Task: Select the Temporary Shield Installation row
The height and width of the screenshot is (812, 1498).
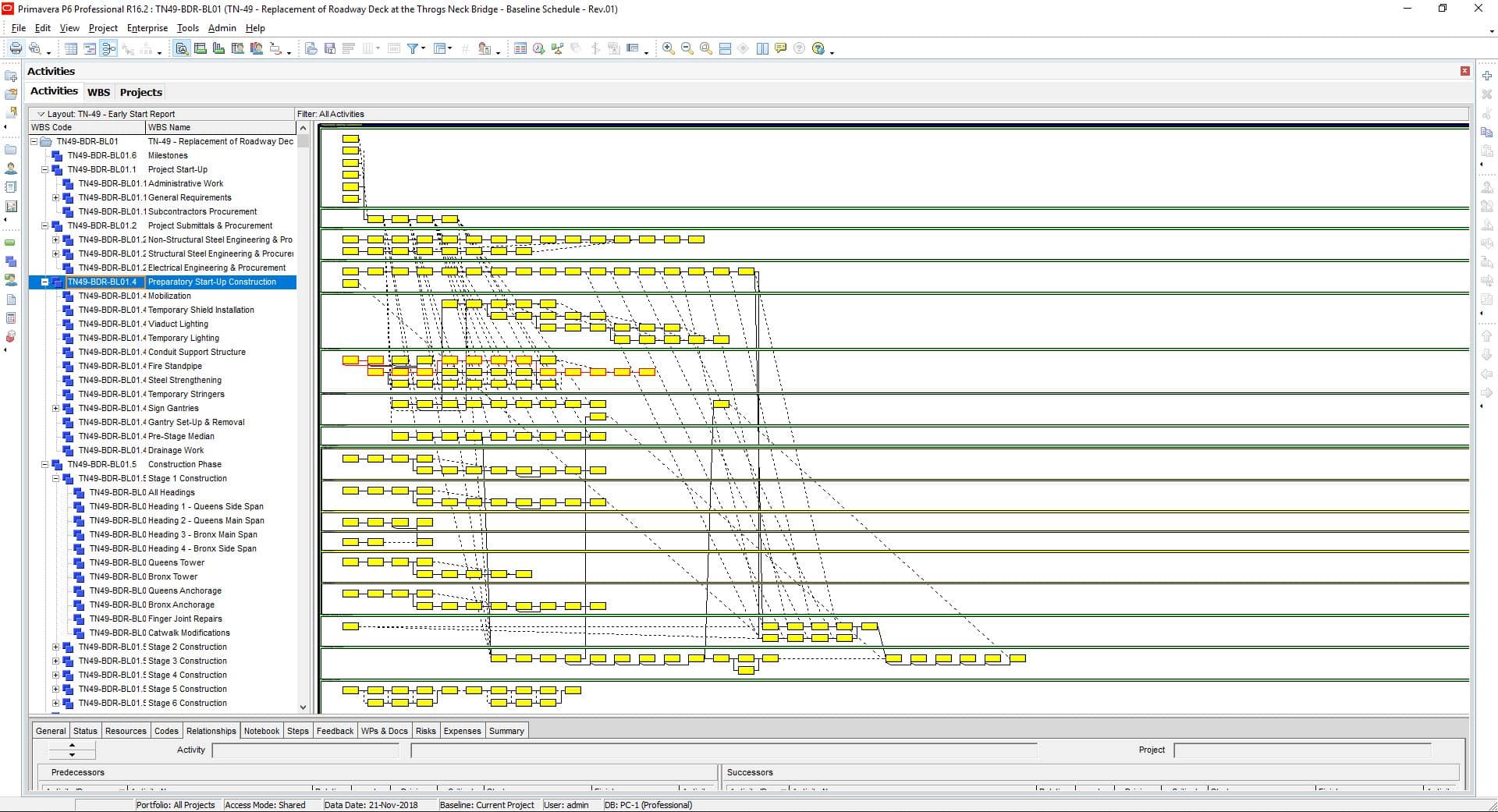Action: tap(163, 310)
